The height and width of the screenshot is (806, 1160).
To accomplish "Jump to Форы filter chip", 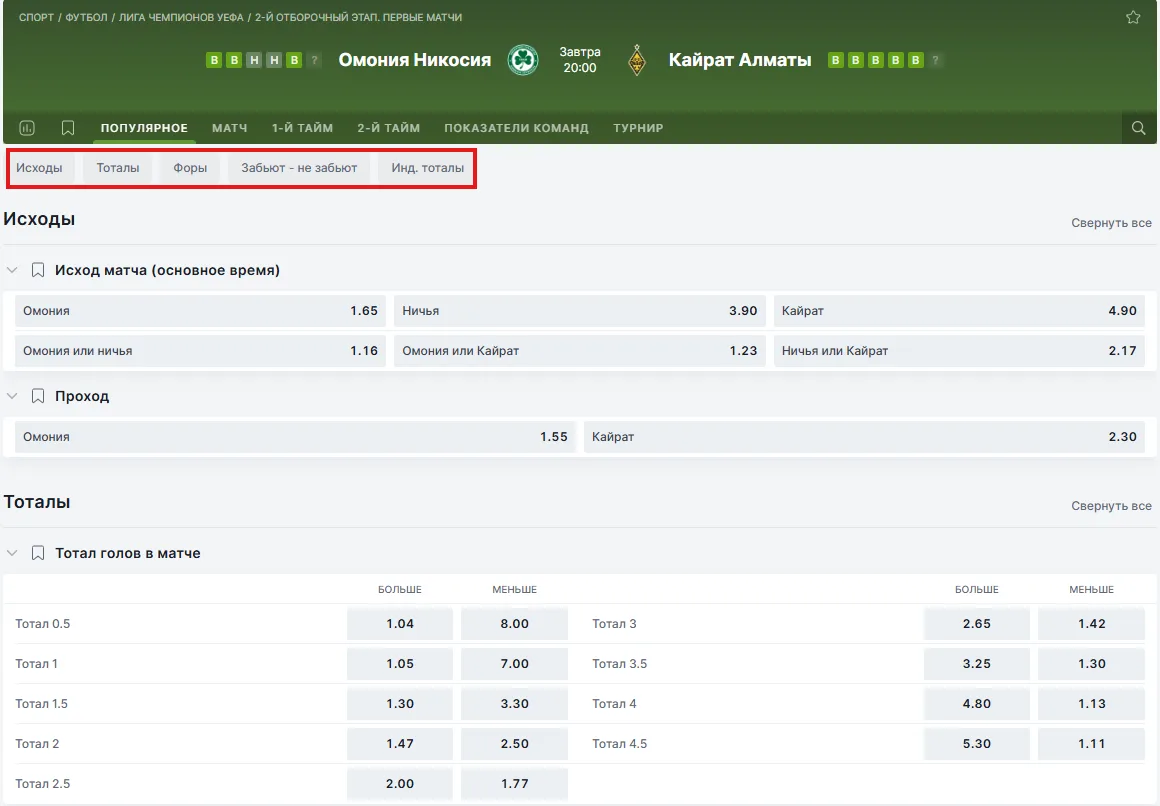I will [x=190, y=168].
